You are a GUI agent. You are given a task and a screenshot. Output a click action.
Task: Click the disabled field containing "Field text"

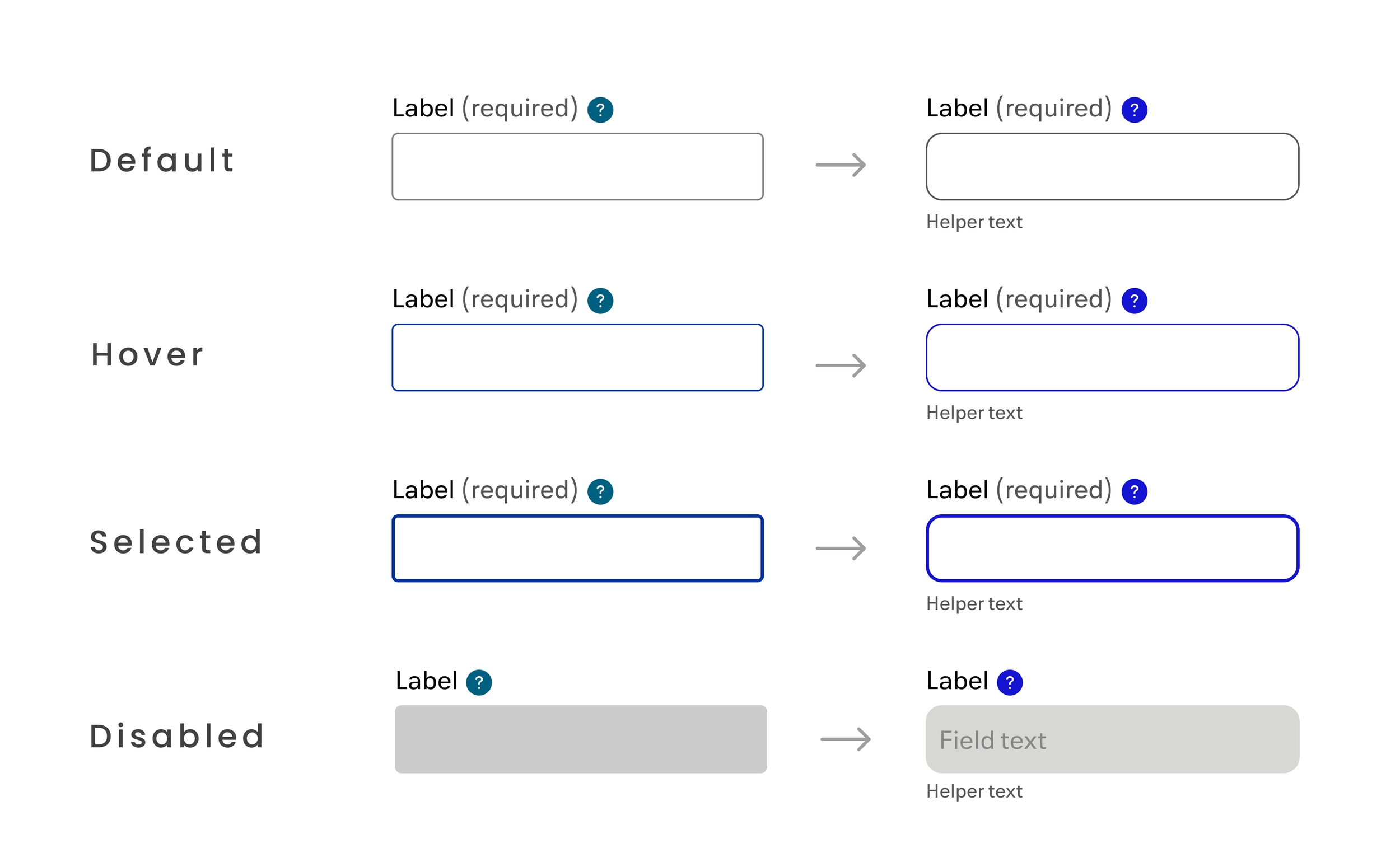(x=1112, y=739)
